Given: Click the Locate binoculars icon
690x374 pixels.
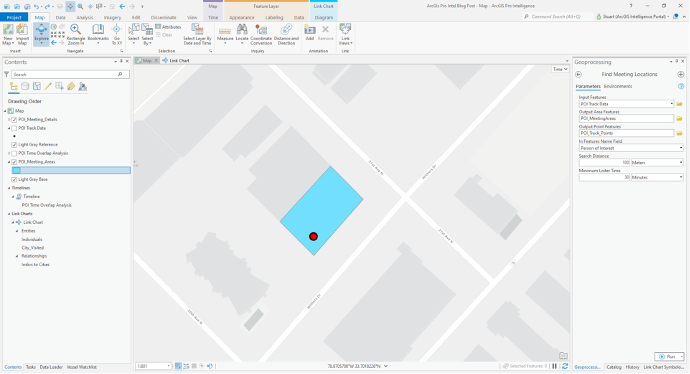Looking at the screenshot, I should click(x=242, y=30).
